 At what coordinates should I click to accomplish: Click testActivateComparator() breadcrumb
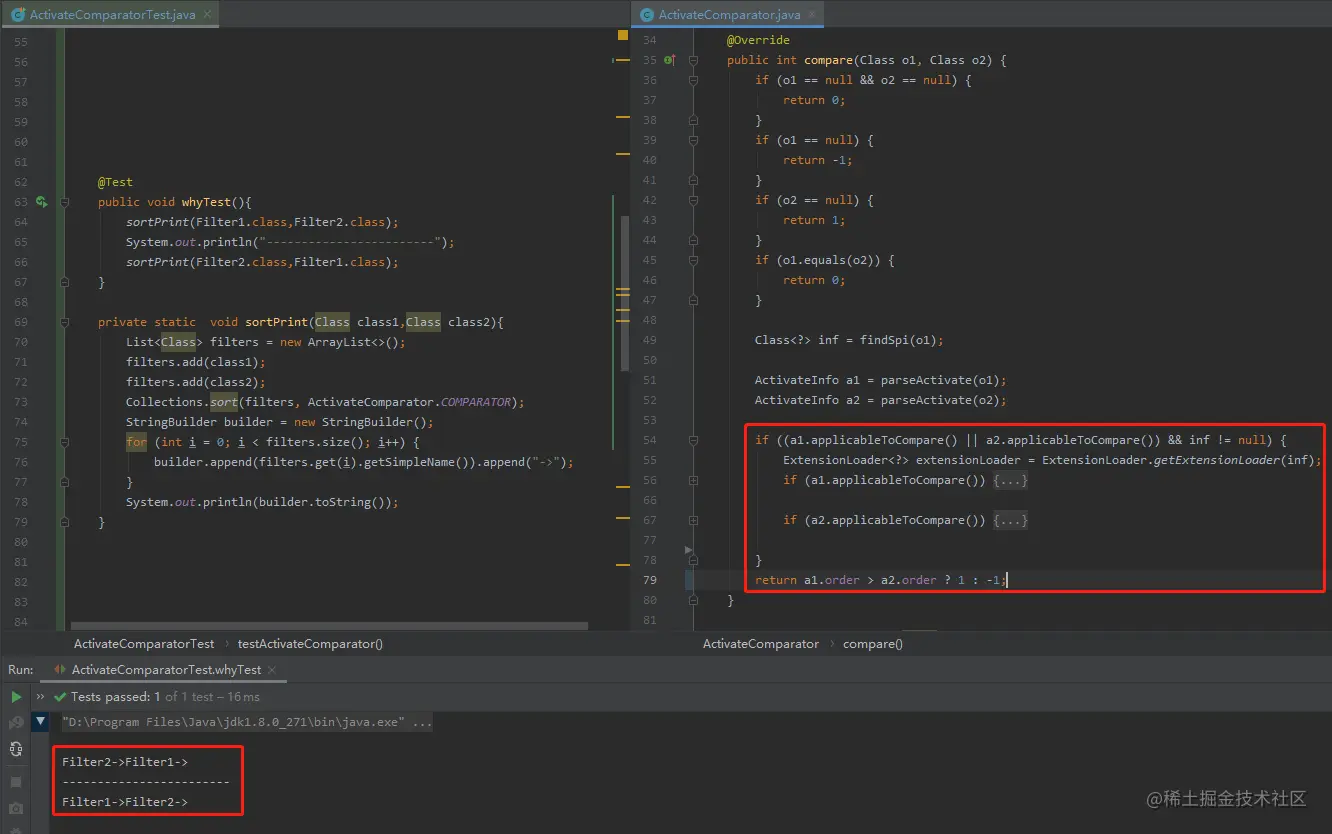pyautogui.click(x=310, y=644)
